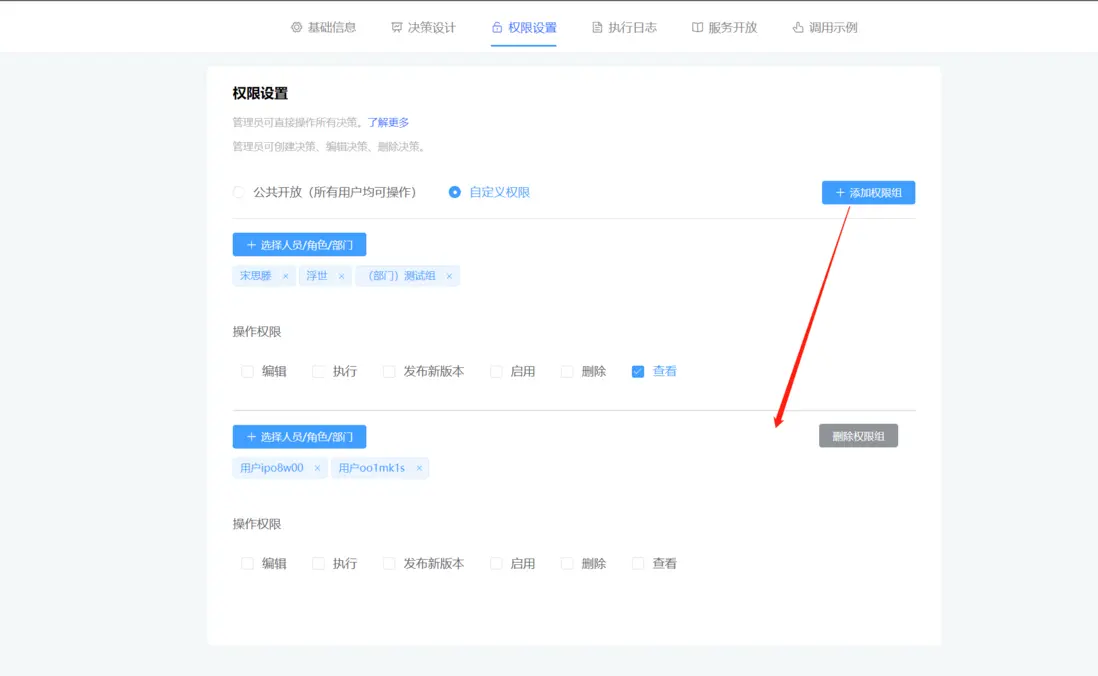The width and height of the screenshot is (1098, 676).
Task: Remove the 浮世 tag via its x icon
Action: (341, 275)
